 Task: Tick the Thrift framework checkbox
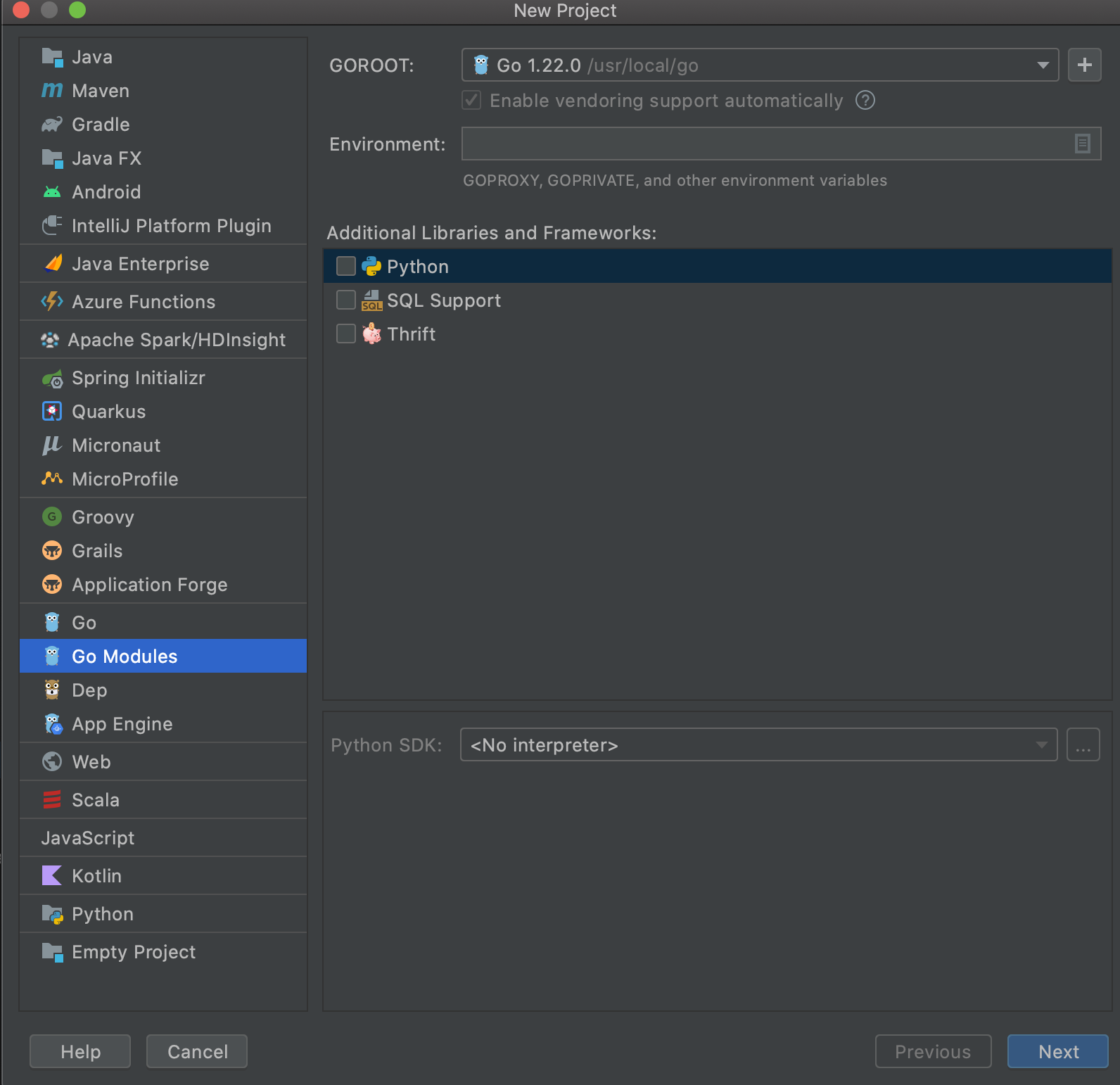[346, 334]
